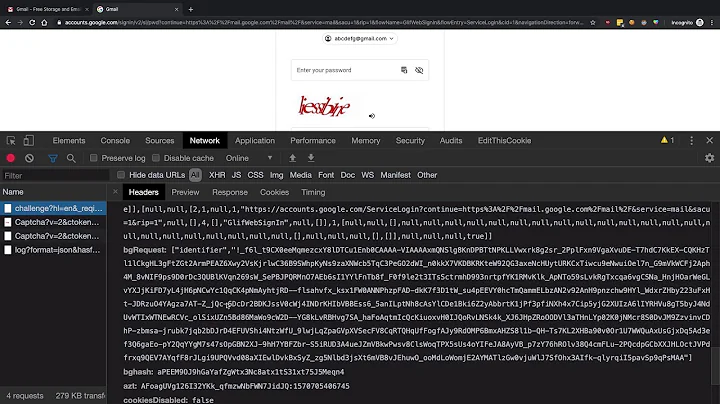Filter requests by WS

pos(367,175)
